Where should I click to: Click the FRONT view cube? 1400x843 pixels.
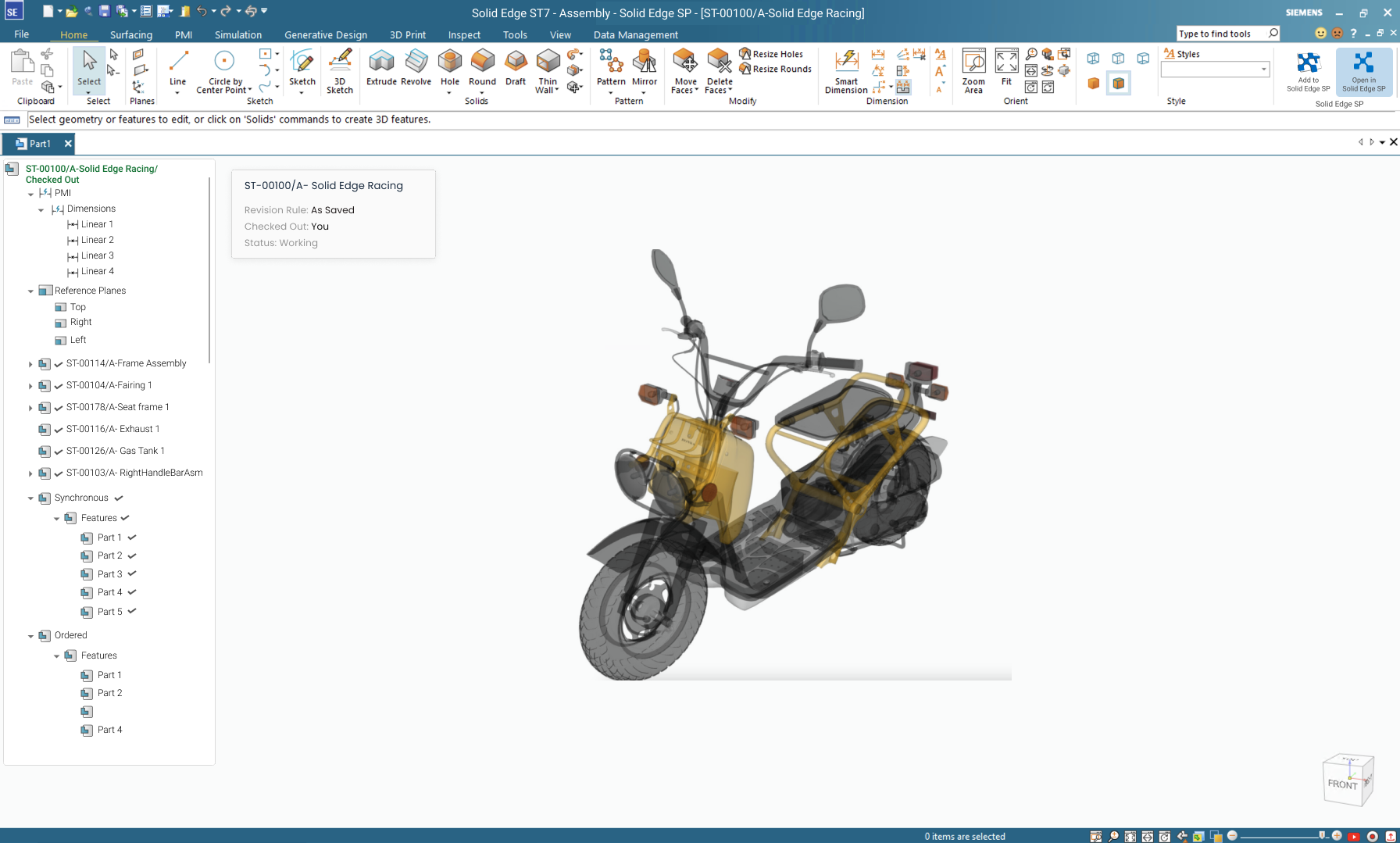pyautogui.click(x=1343, y=784)
